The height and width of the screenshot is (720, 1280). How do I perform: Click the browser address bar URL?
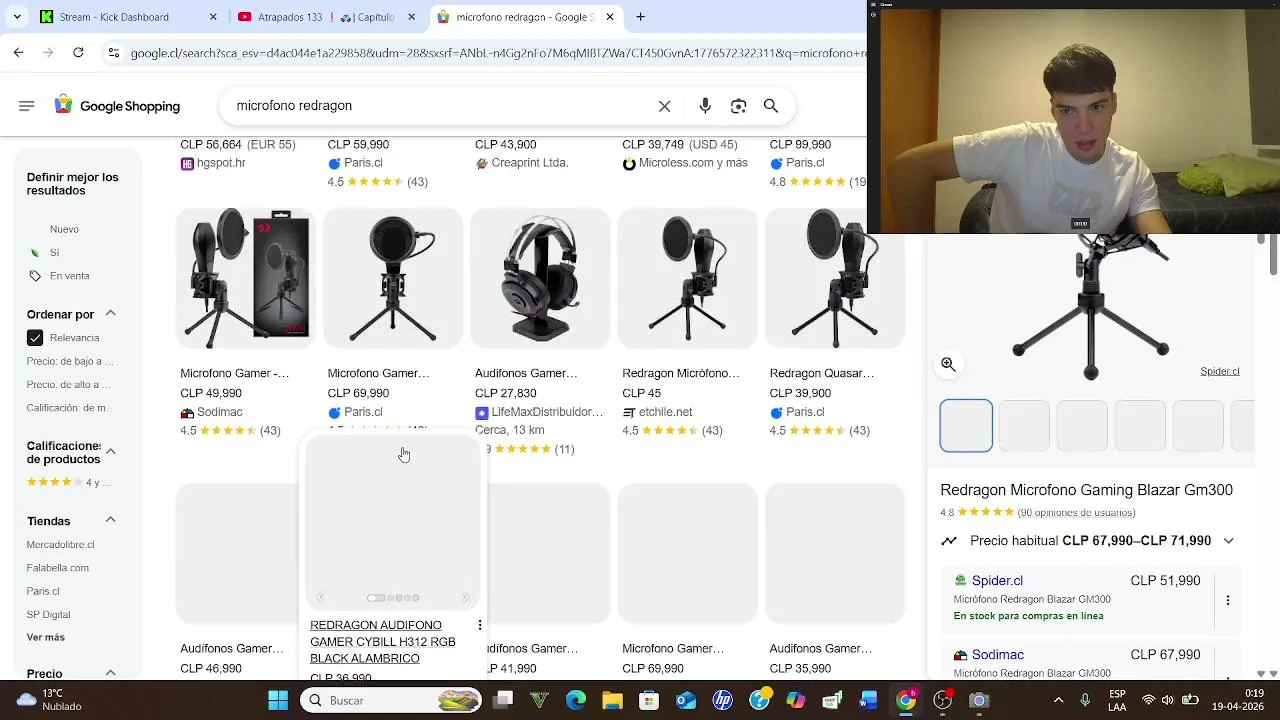[x=497, y=53]
